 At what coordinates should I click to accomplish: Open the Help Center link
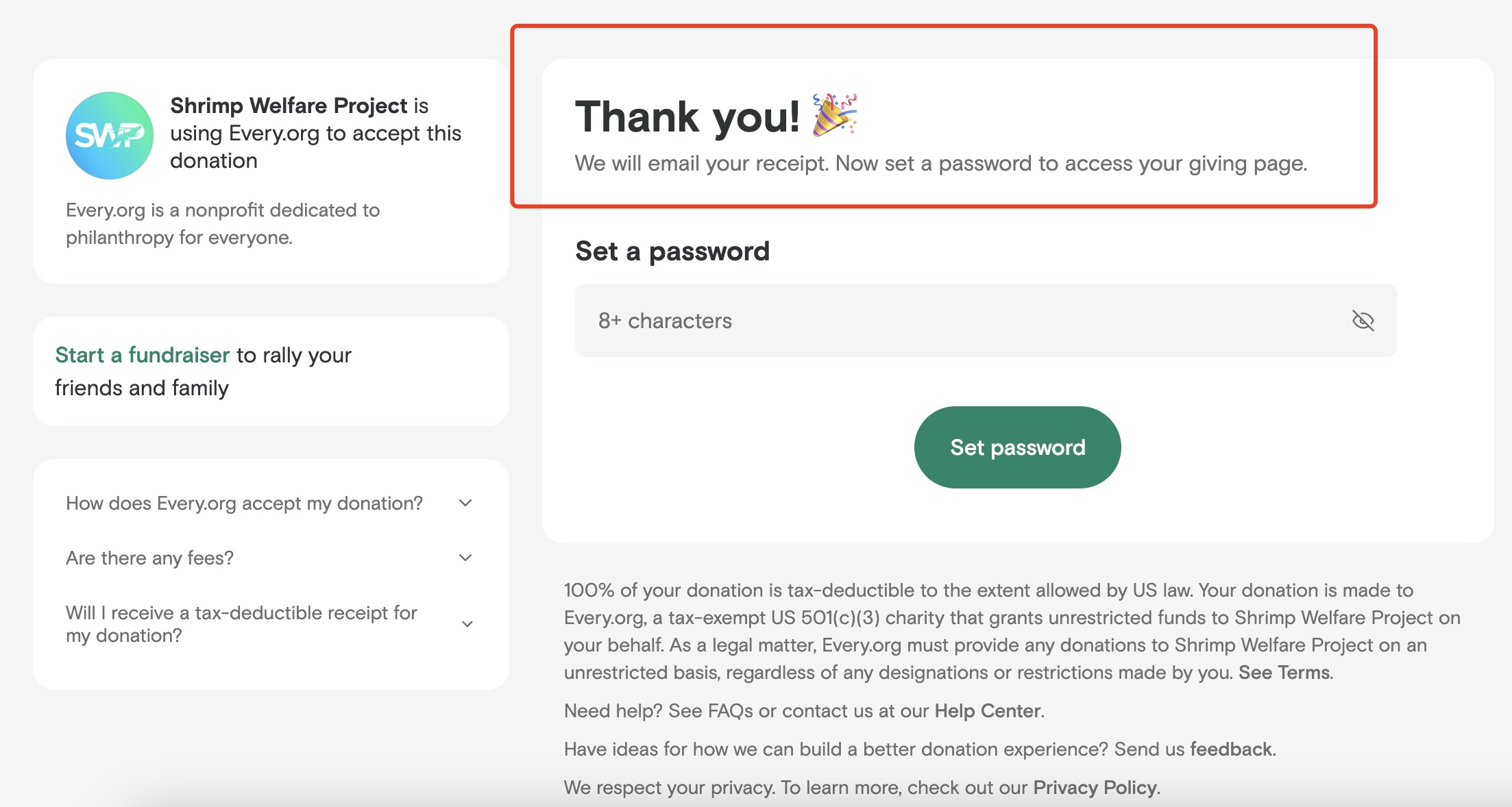tap(987, 711)
